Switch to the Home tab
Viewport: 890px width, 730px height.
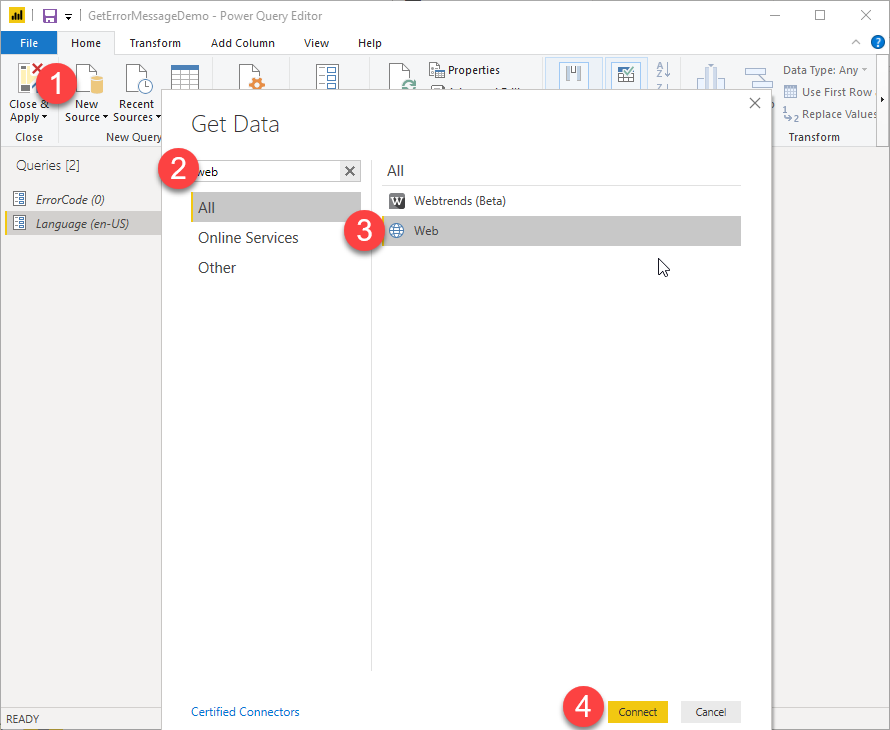pos(86,43)
